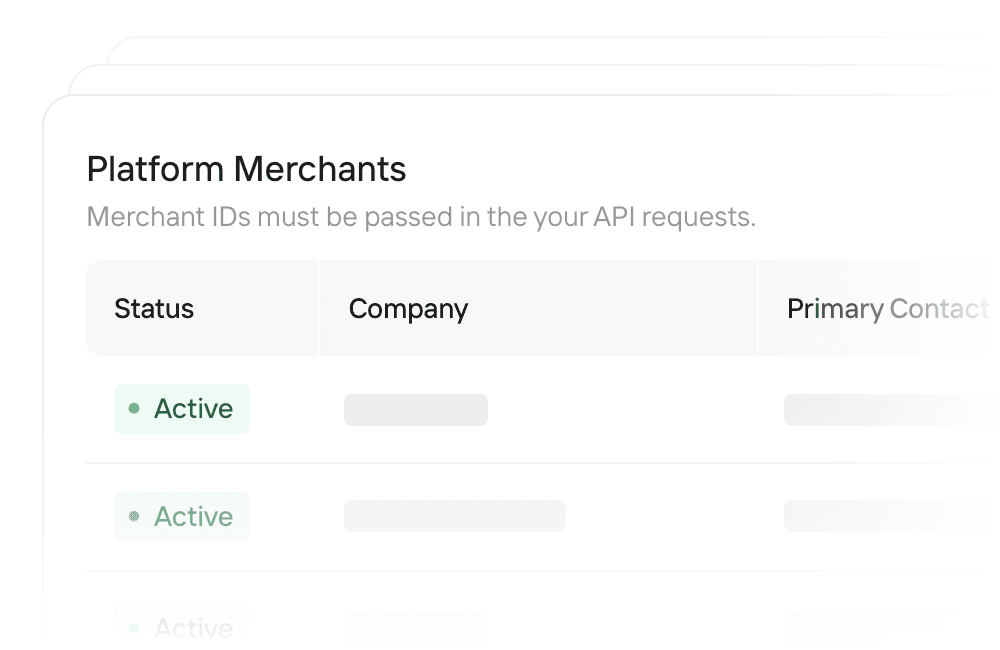Click the Merchant IDs description text

pos(421,218)
